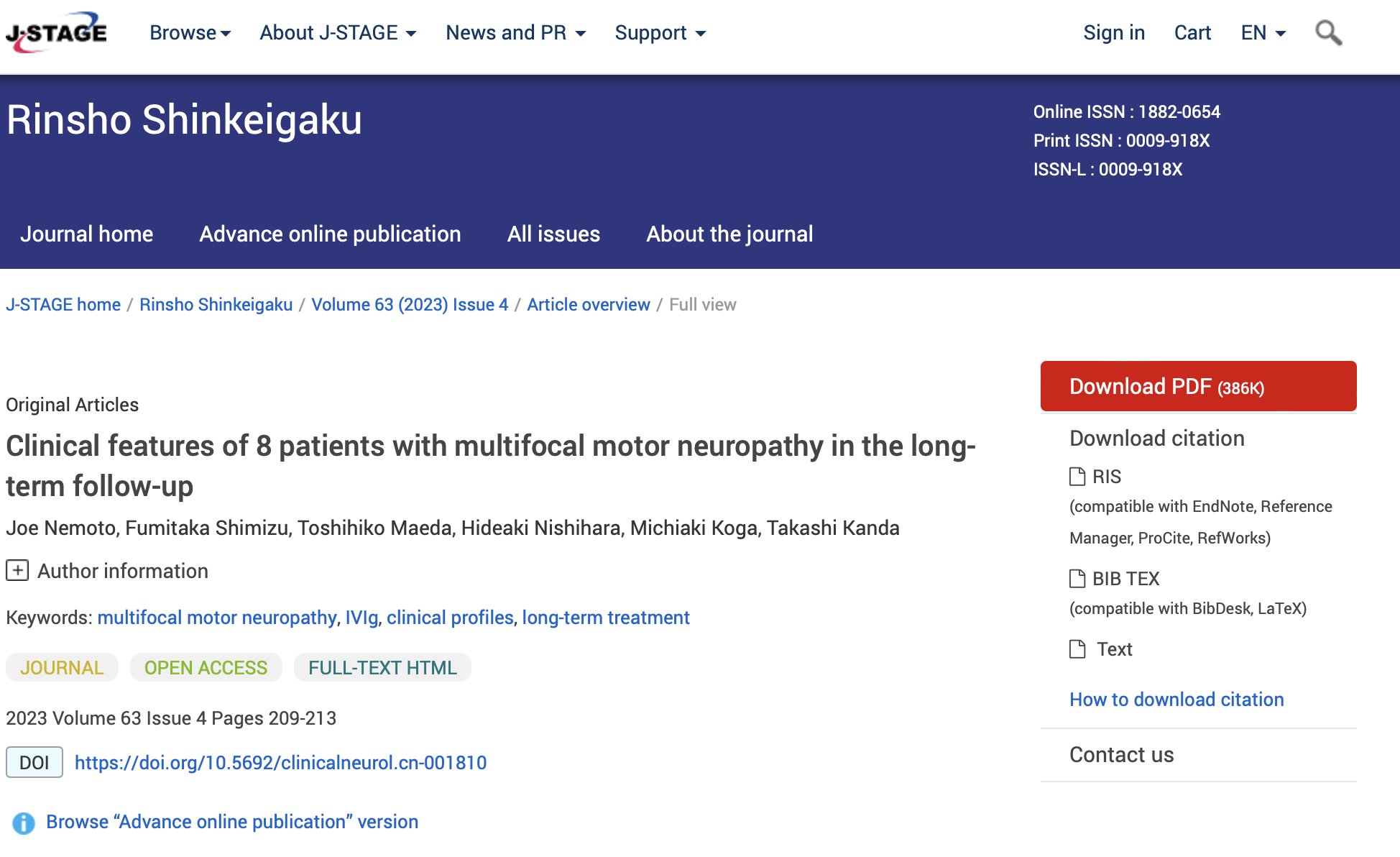Screen dimensions: 1400x857
Task: Click the FULL-TEXT HTML badge
Action: (x=382, y=667)
